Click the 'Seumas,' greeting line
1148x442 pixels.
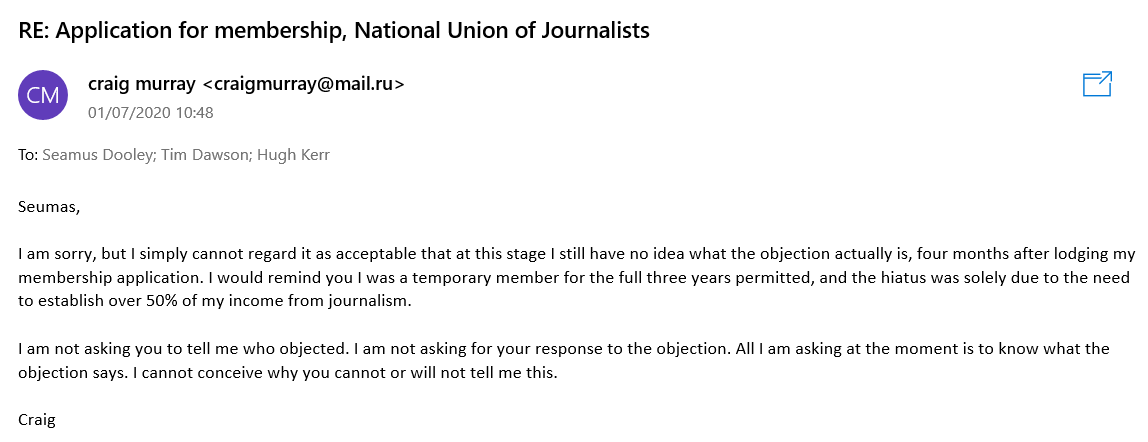(48, 207)
